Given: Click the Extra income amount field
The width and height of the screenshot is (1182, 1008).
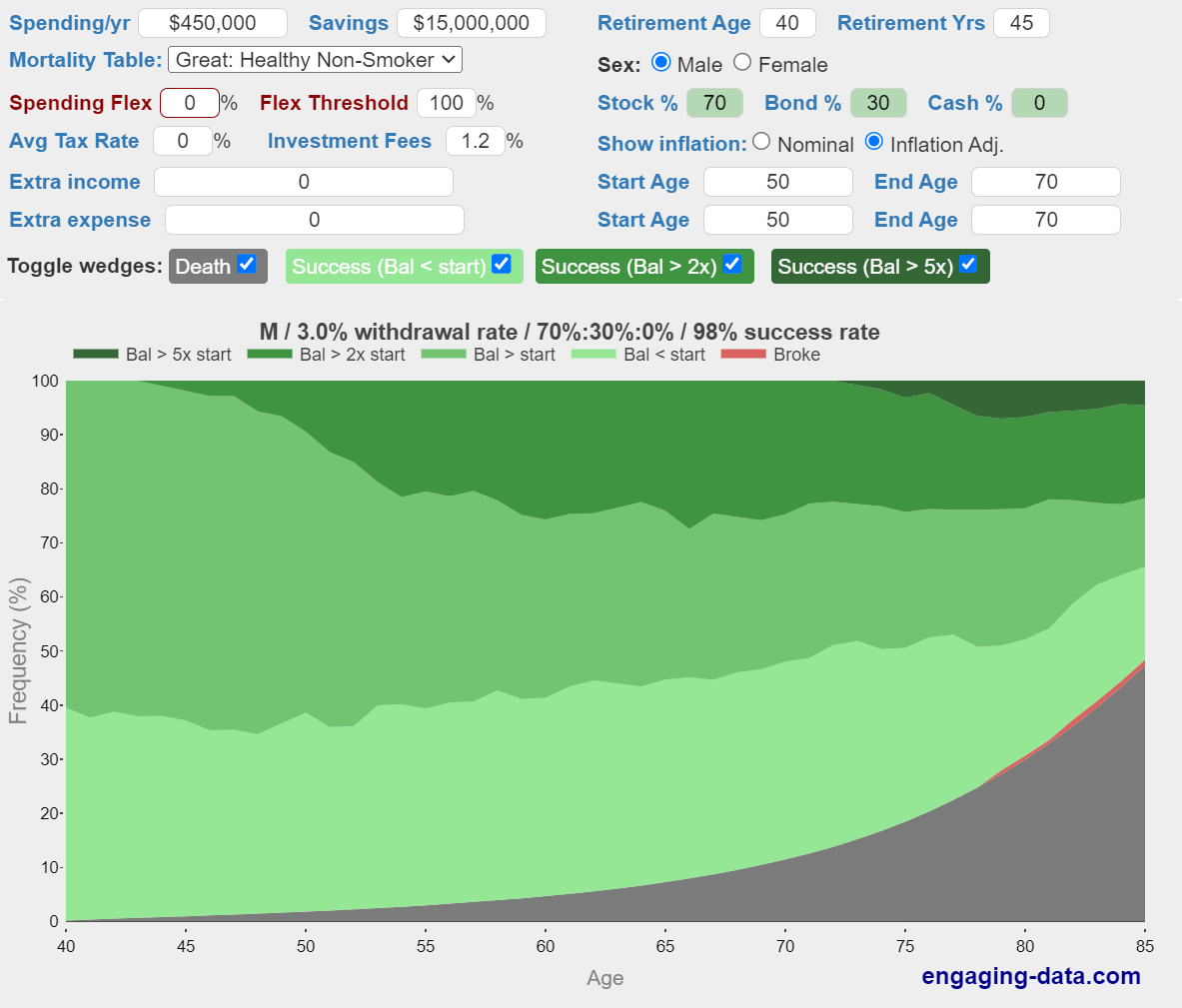Looking at the screenshot, I should tap(304, 182).
